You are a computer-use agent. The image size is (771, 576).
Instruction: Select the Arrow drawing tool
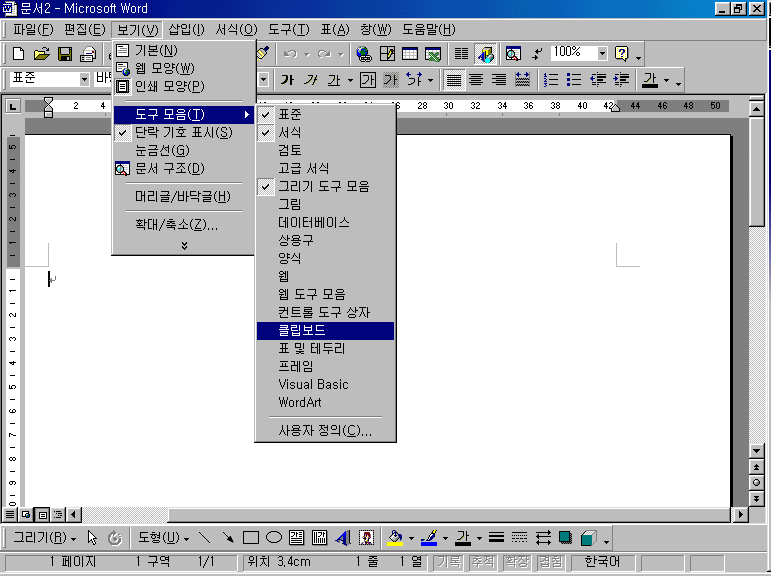coord(228,538)
